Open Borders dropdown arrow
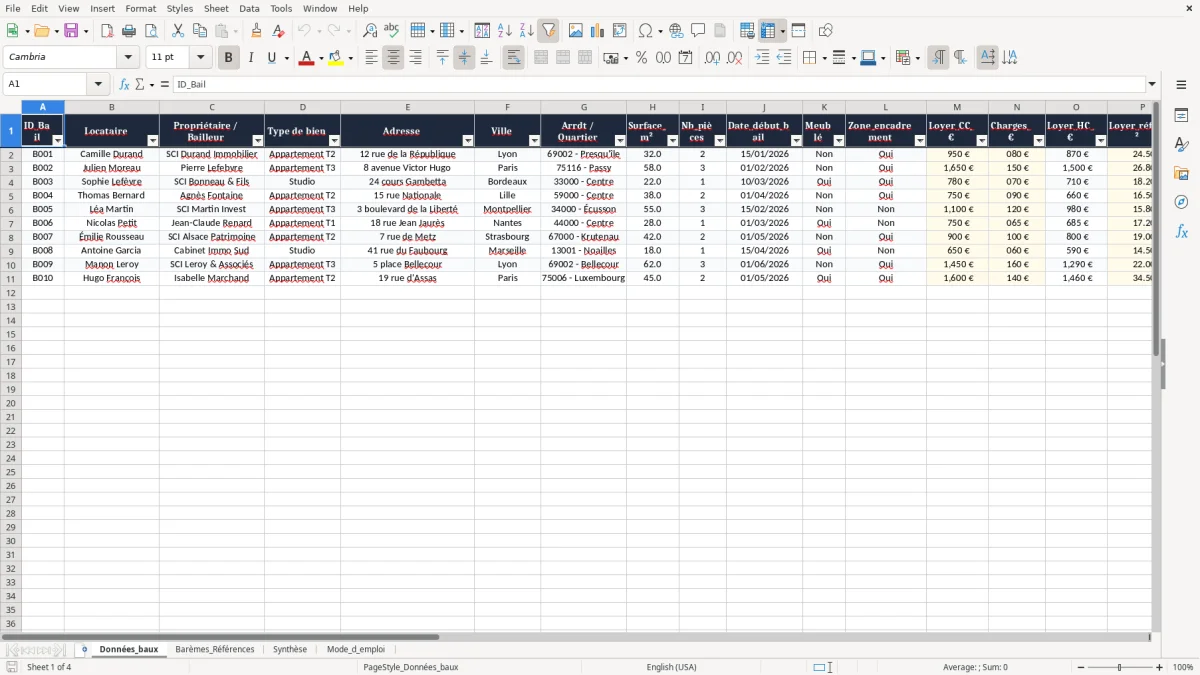The height and width of the screenshot is (675, 1200). click(823, 58)
